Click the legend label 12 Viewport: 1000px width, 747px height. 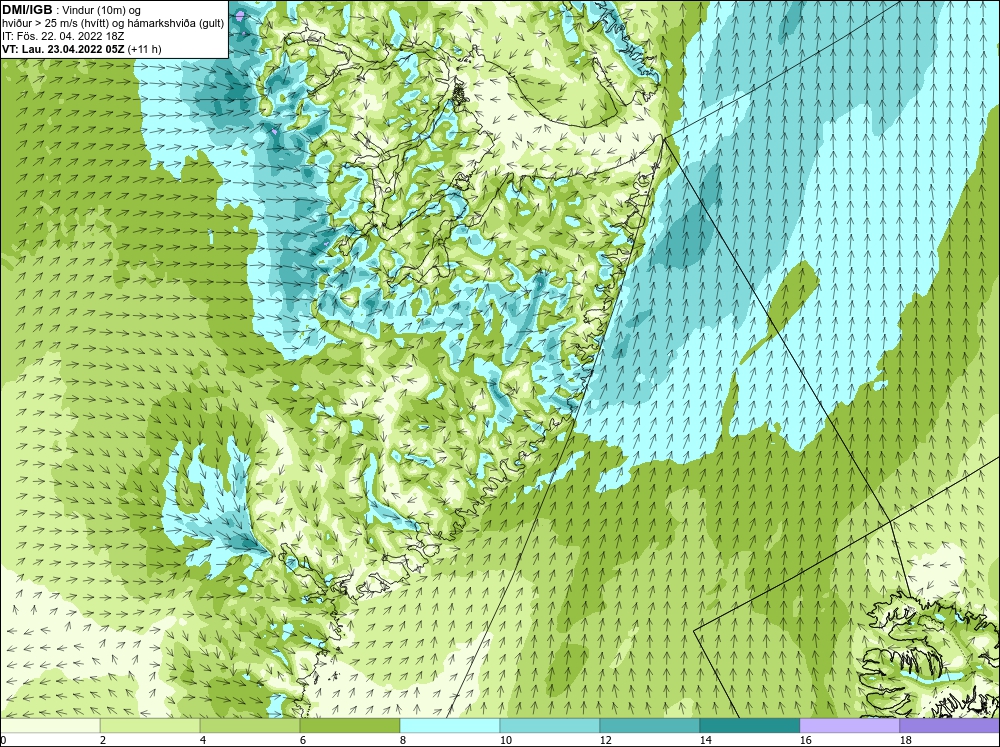tap(605, 740)
